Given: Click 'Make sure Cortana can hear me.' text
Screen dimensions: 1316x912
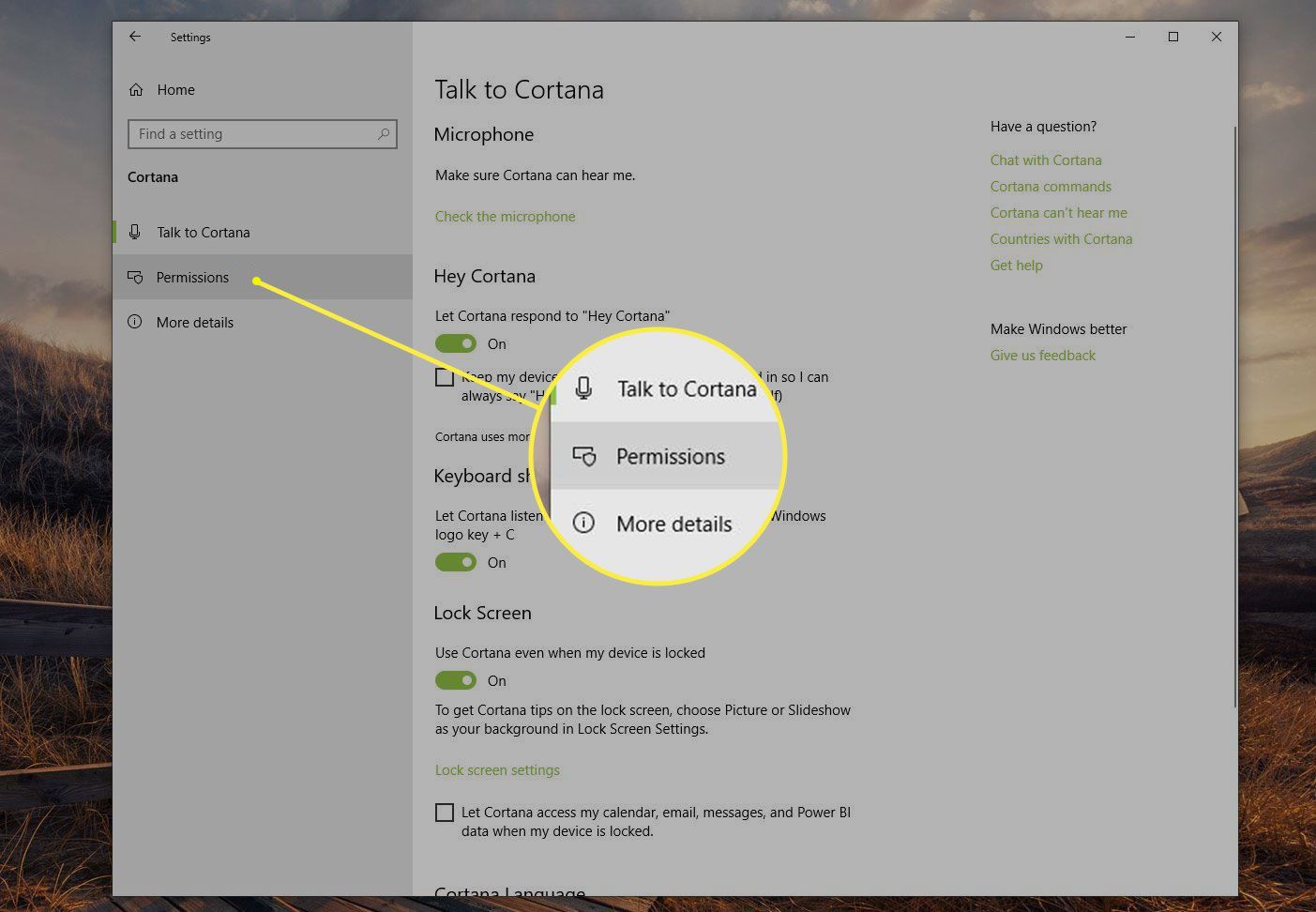Looking at the screenshot, I should (x=535, y=175).
